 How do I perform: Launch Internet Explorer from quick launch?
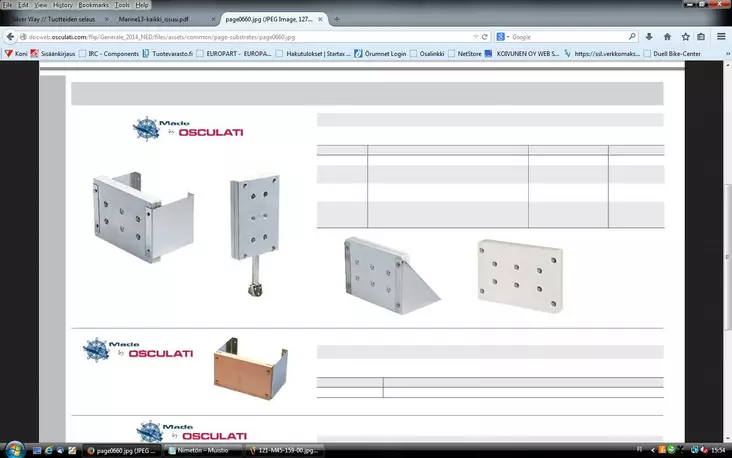tap(49, 451)
